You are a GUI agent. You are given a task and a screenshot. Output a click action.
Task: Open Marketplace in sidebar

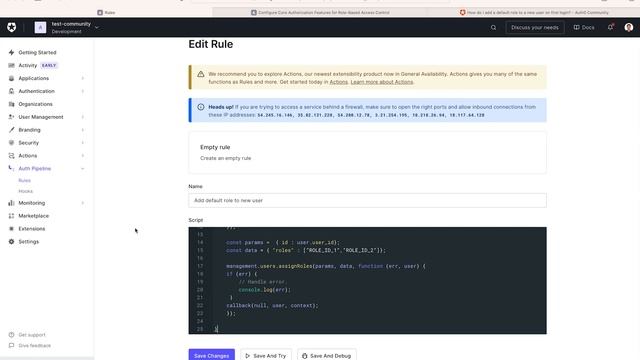click(33, 216)
